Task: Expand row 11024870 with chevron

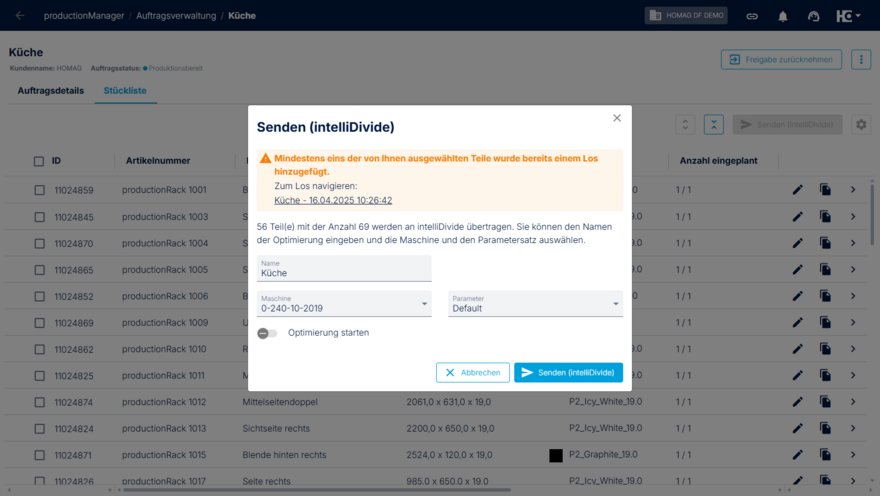Action: [x=853, y=243]
